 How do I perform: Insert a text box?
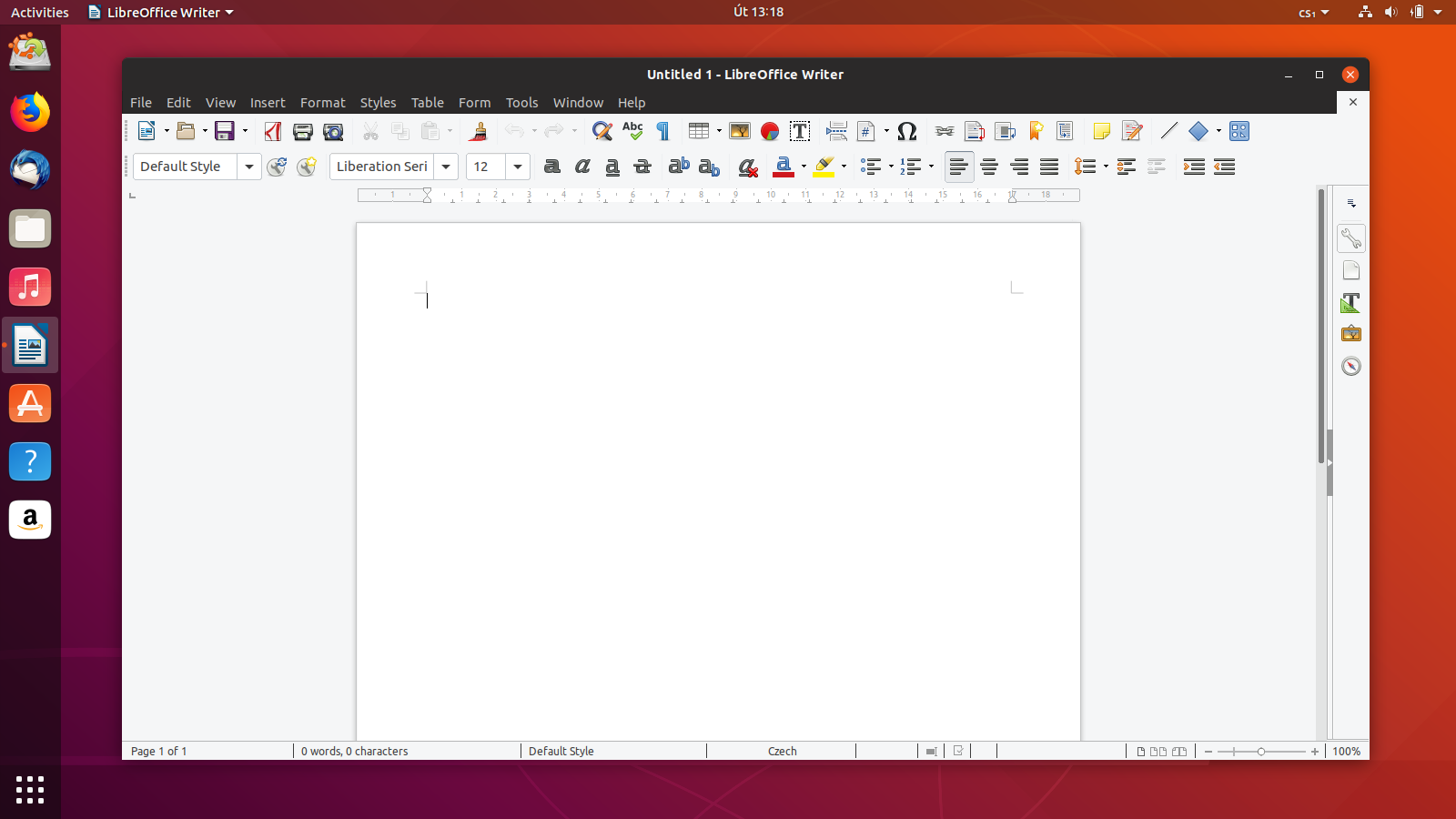800,131
